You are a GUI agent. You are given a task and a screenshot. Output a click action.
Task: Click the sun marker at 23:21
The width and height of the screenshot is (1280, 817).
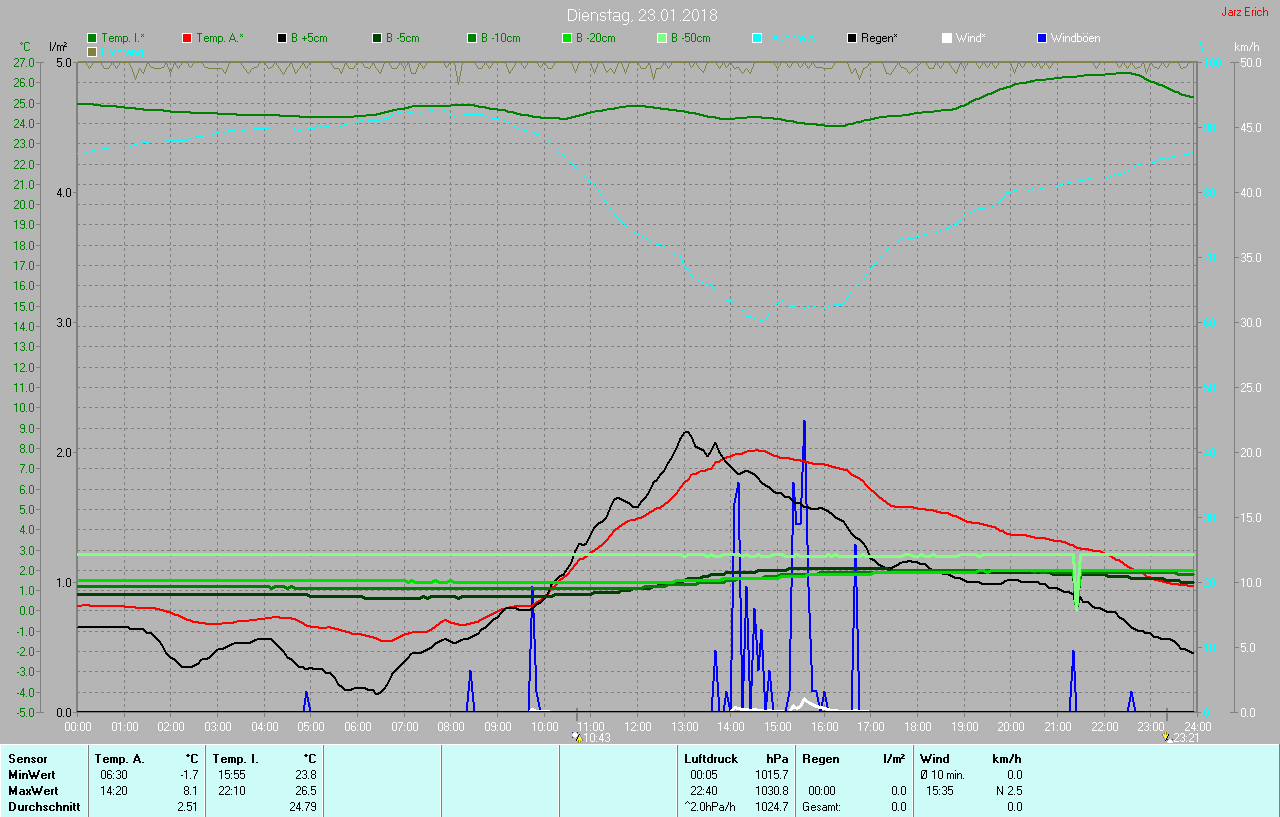[1166, 736]
